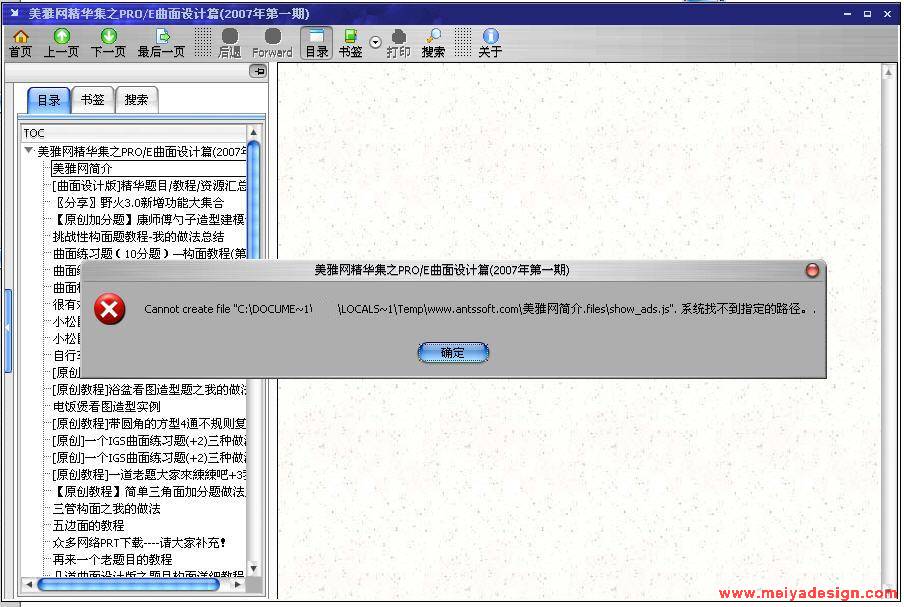This screenshot has height=607, width=904.
Task: Select root node 美雅网精华集之PRO/E曲面设计篇
Action: 142,152
